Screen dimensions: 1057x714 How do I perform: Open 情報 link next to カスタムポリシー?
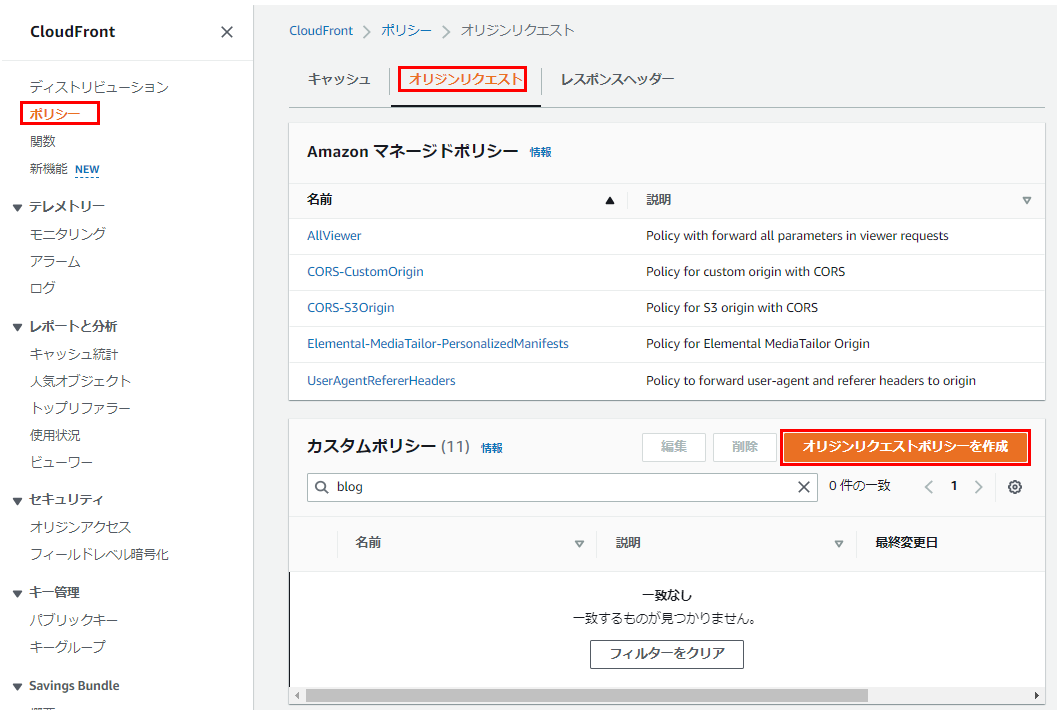point(492,448)
